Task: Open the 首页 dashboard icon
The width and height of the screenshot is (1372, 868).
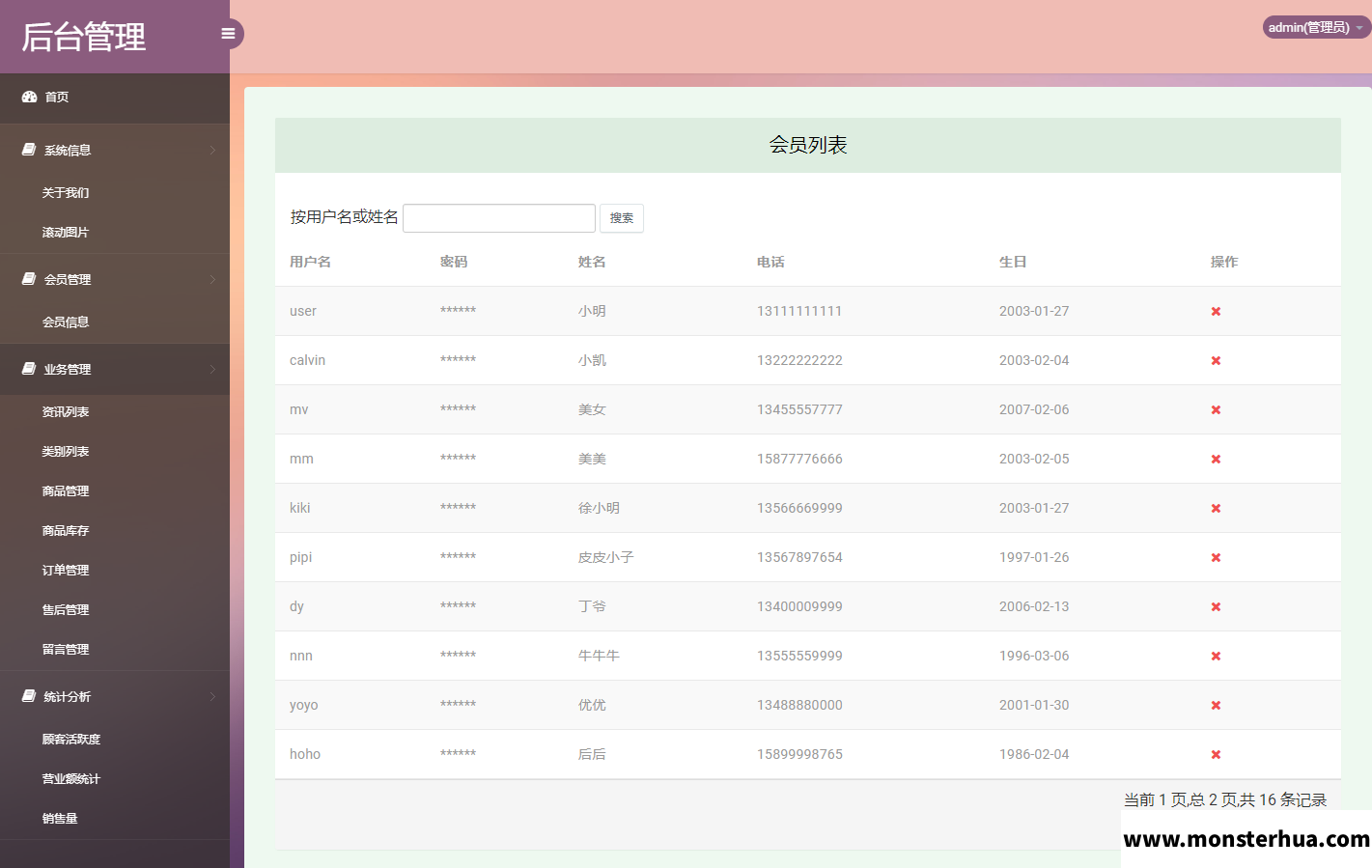Action: coord(29,97)
